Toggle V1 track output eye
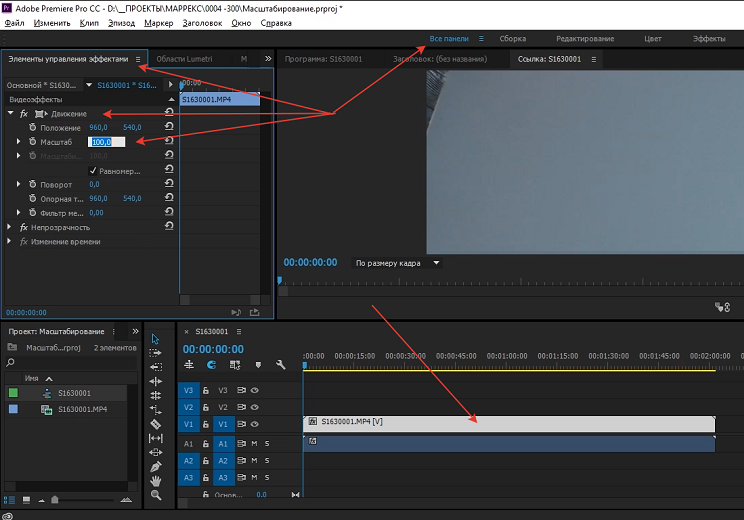The height and width of the screenshot is (520, 744). (x=255, y=424)
